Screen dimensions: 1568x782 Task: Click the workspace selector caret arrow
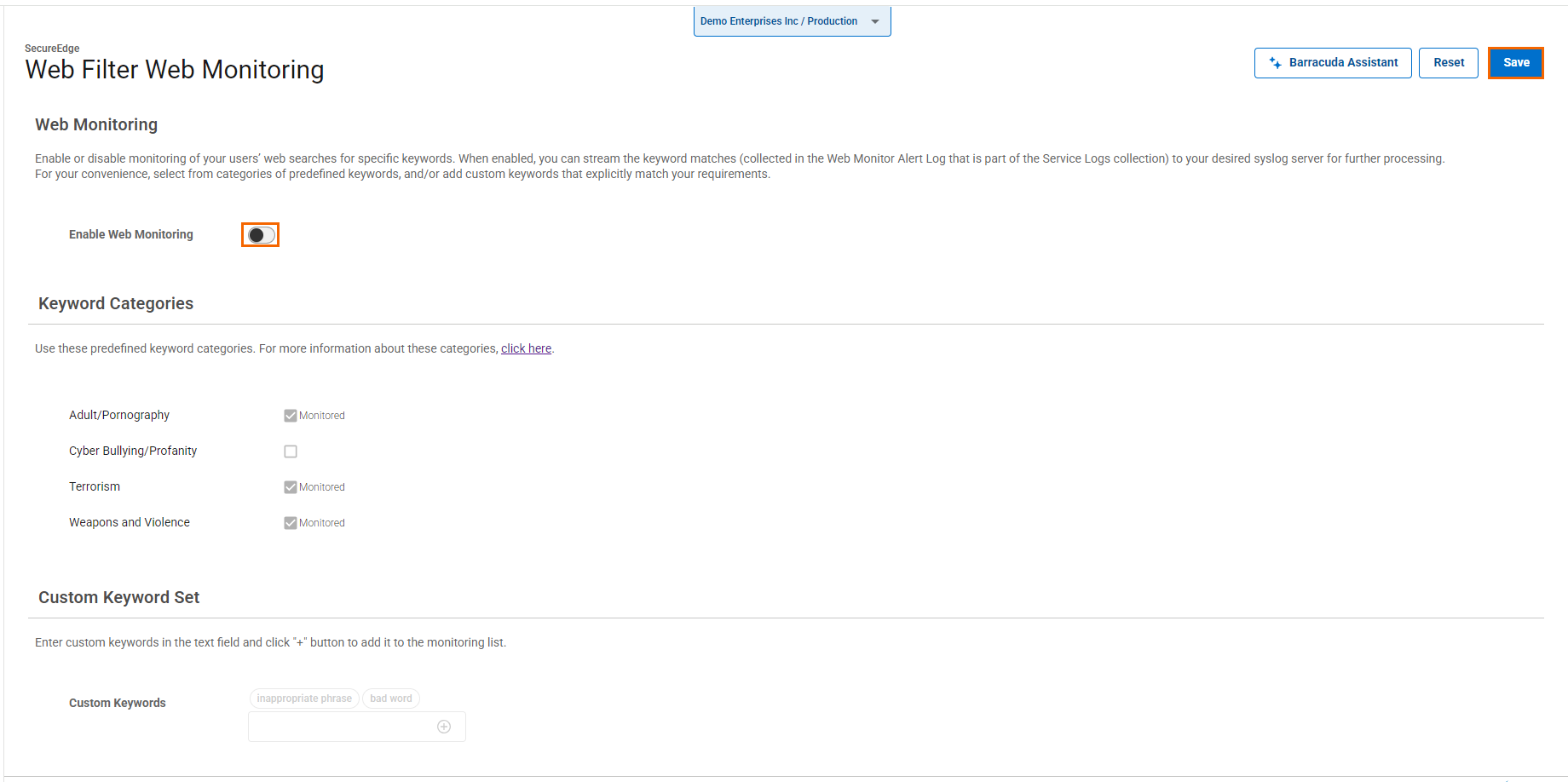click(x=875, y=22)
